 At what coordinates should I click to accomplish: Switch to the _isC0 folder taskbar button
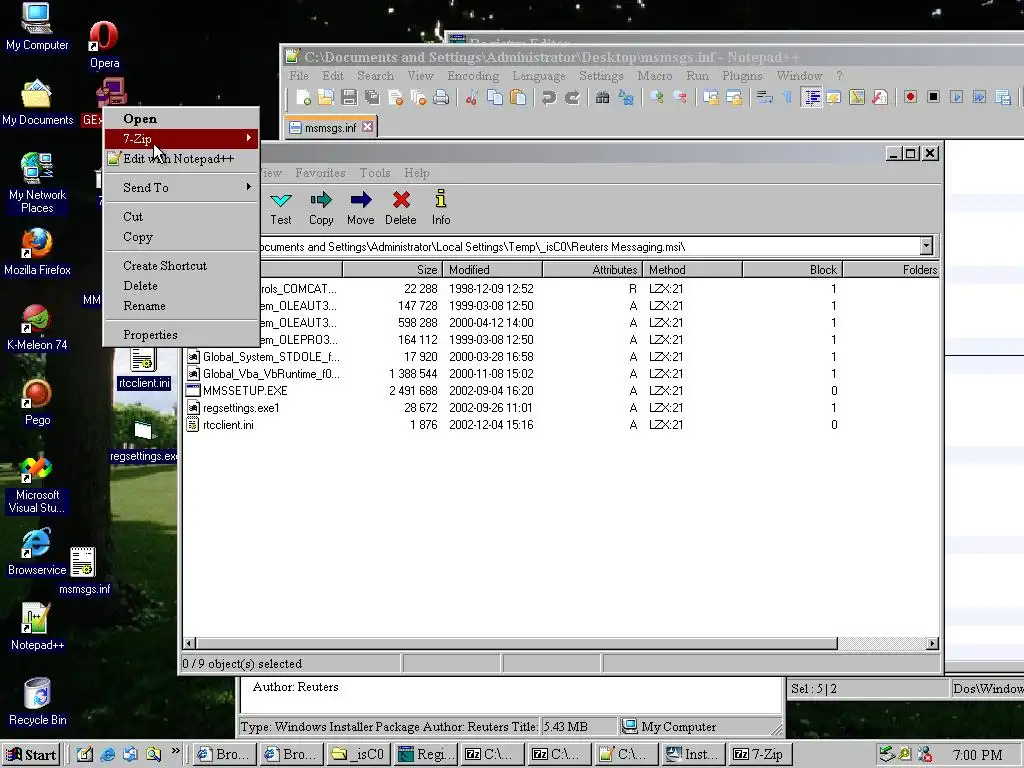[358, 754]
